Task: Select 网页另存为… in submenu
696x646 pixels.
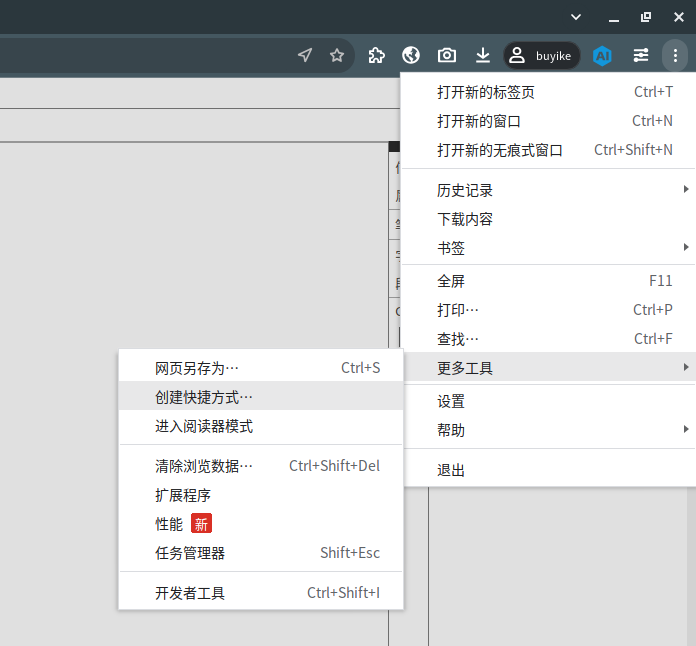Action: [261, 368]
